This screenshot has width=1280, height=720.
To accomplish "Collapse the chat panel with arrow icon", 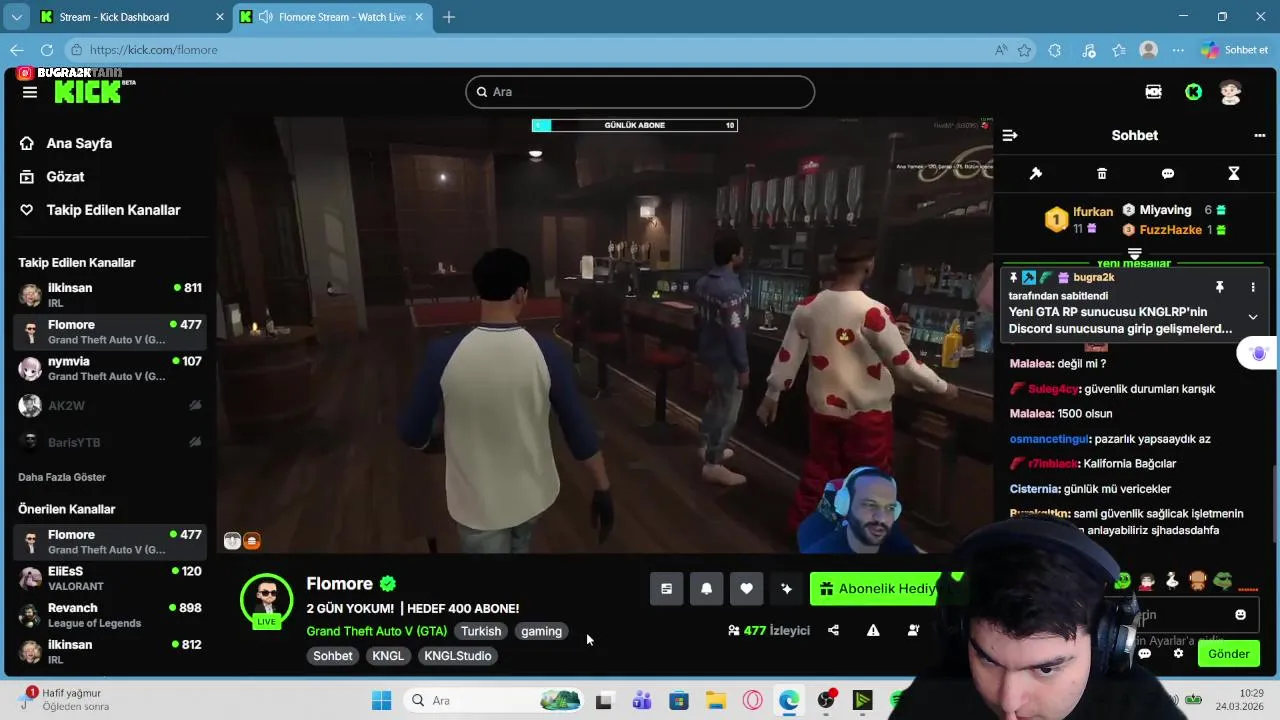I will (x=1010, y=135).
